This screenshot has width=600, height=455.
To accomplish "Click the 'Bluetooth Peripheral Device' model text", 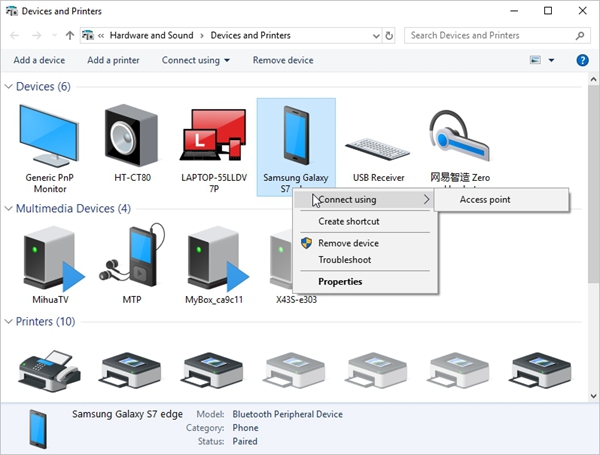I will click(x=287, y=414).
